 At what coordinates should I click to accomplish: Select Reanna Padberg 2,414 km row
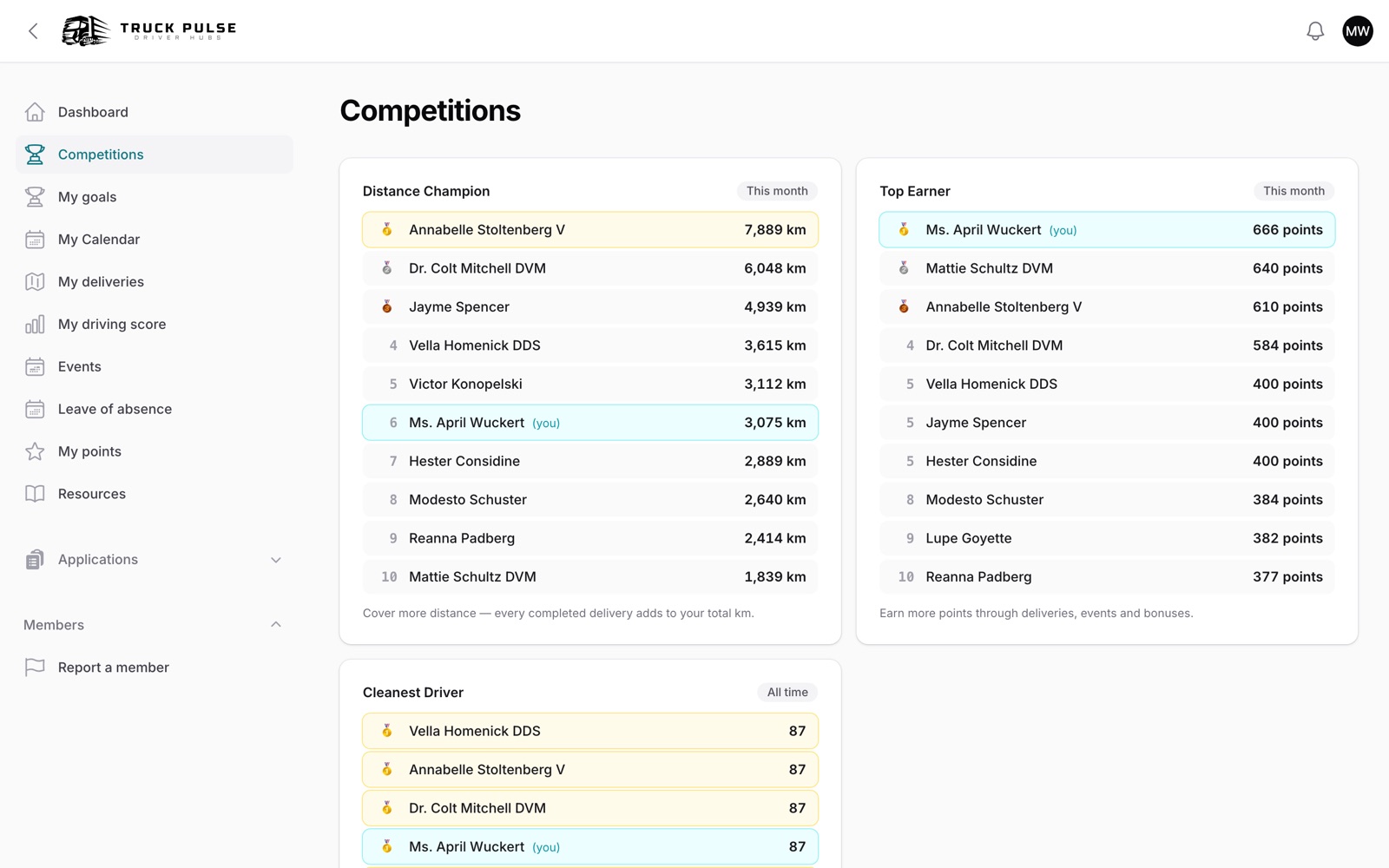590,538
